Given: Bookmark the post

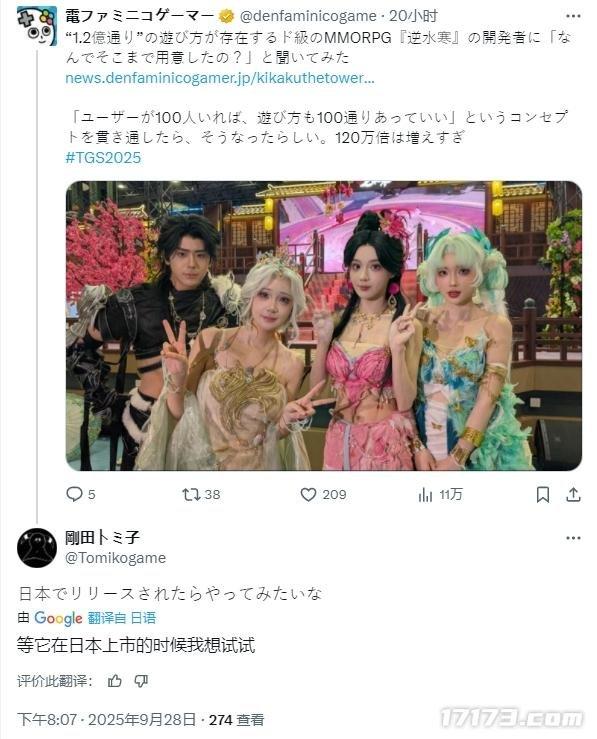Looking at the screenshot, I should pyautogui.click(x=543, y=494).
